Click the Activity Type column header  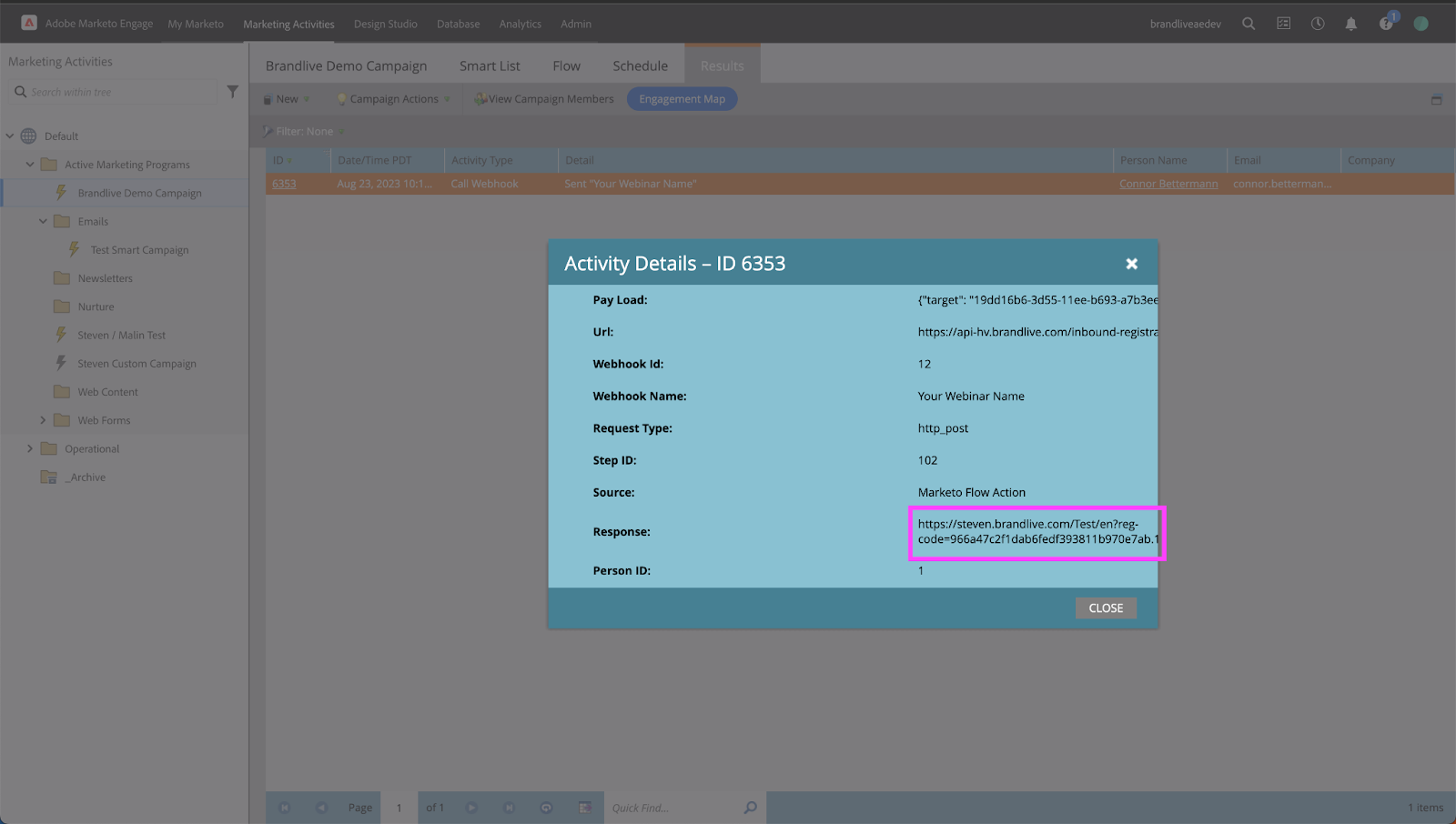(500, 160)
